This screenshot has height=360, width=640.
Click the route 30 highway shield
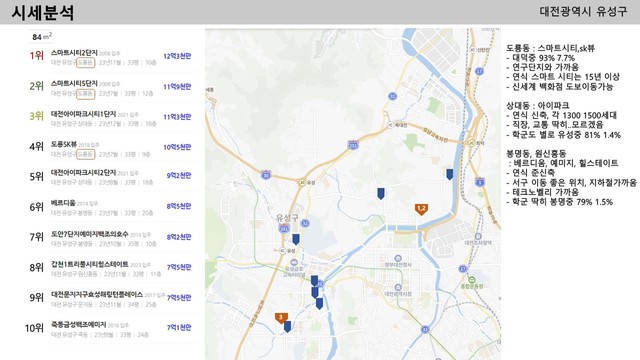click(266, 176)
